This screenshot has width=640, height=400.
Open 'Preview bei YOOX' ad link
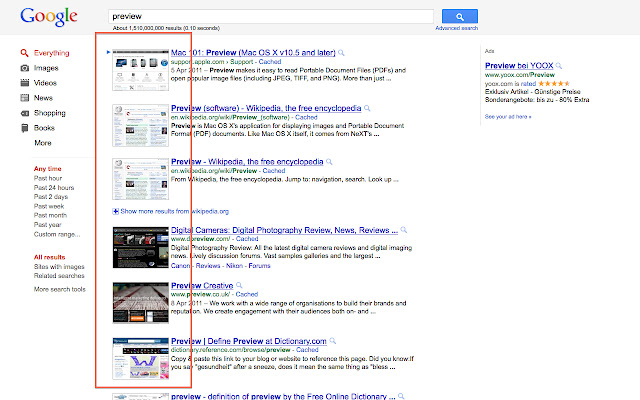tap(519, 66)
